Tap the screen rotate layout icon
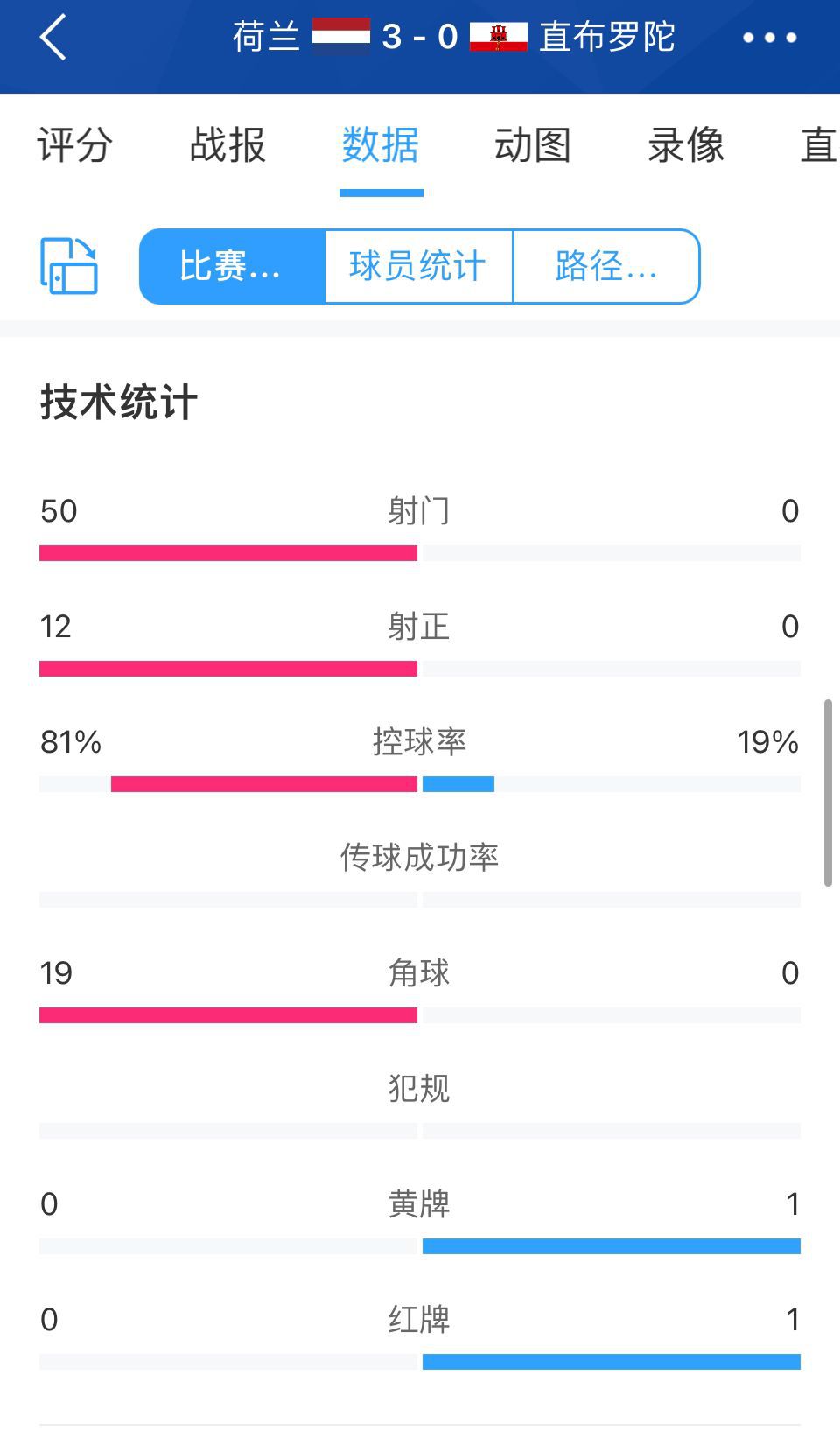Viewport: 840px width, 1431px height. coord(69,266)
